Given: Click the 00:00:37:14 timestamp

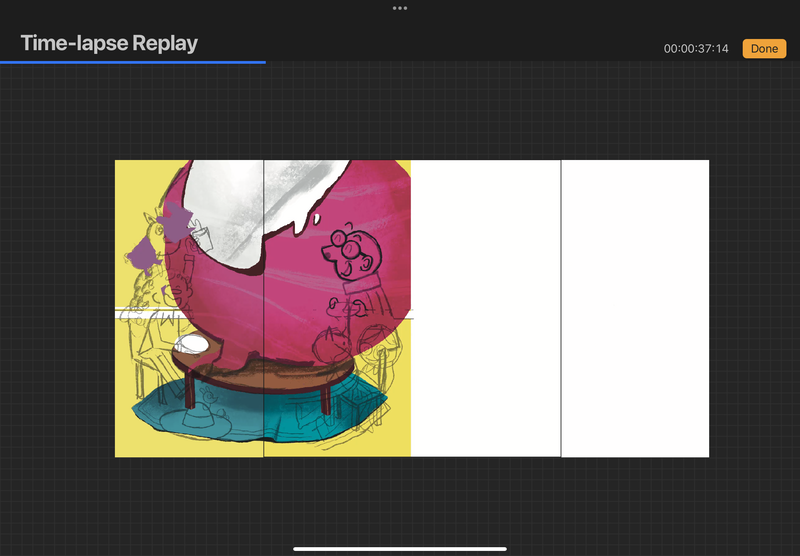Looking at the screenshot, I should coord(696,49).
